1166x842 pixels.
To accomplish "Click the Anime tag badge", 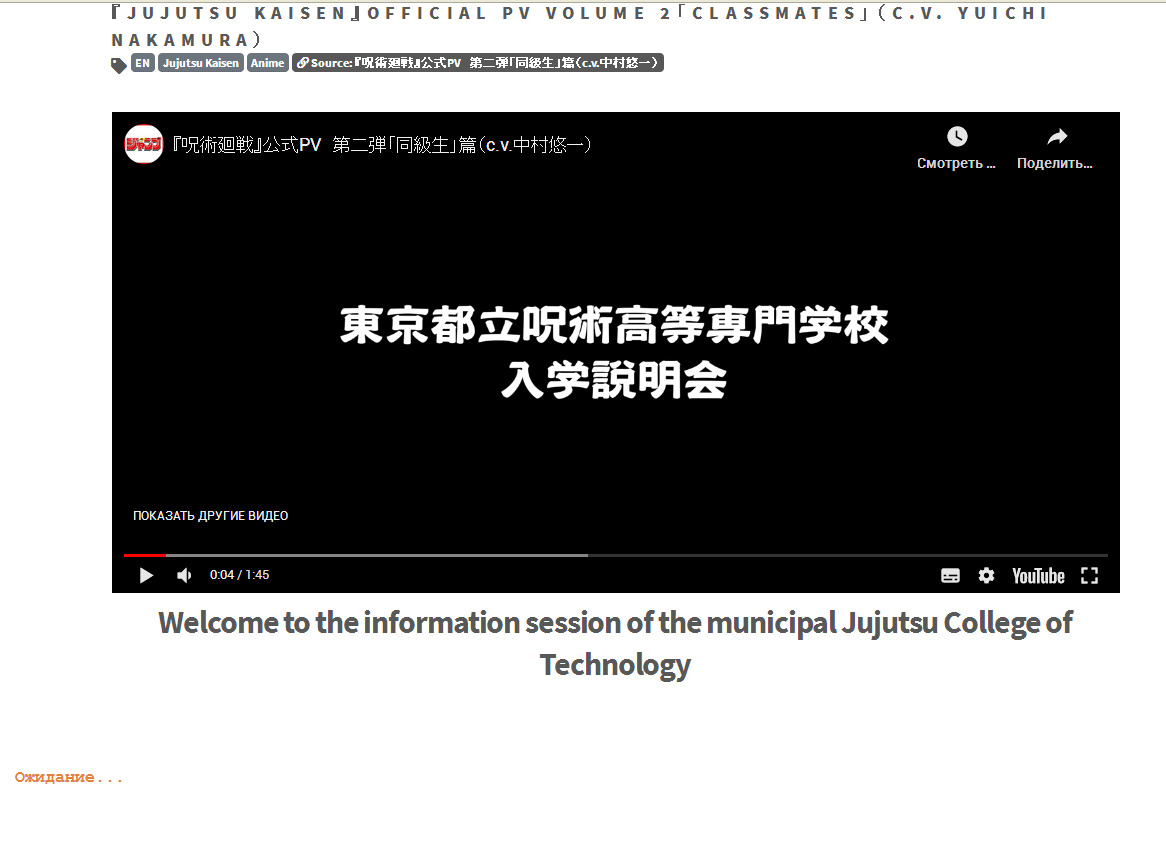I will tap(267, 63).
